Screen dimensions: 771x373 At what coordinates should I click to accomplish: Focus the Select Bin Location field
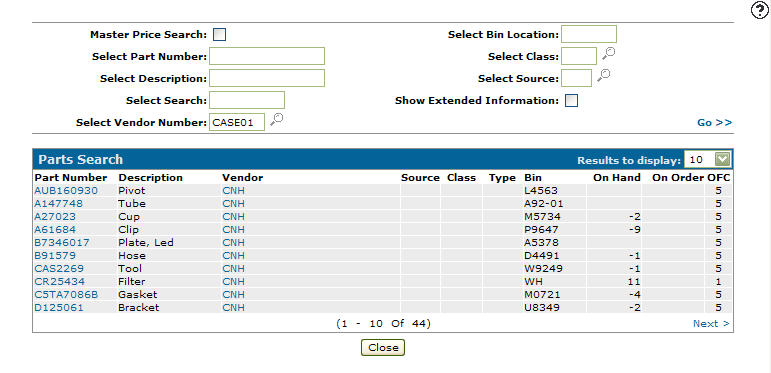tap(589, 34)
